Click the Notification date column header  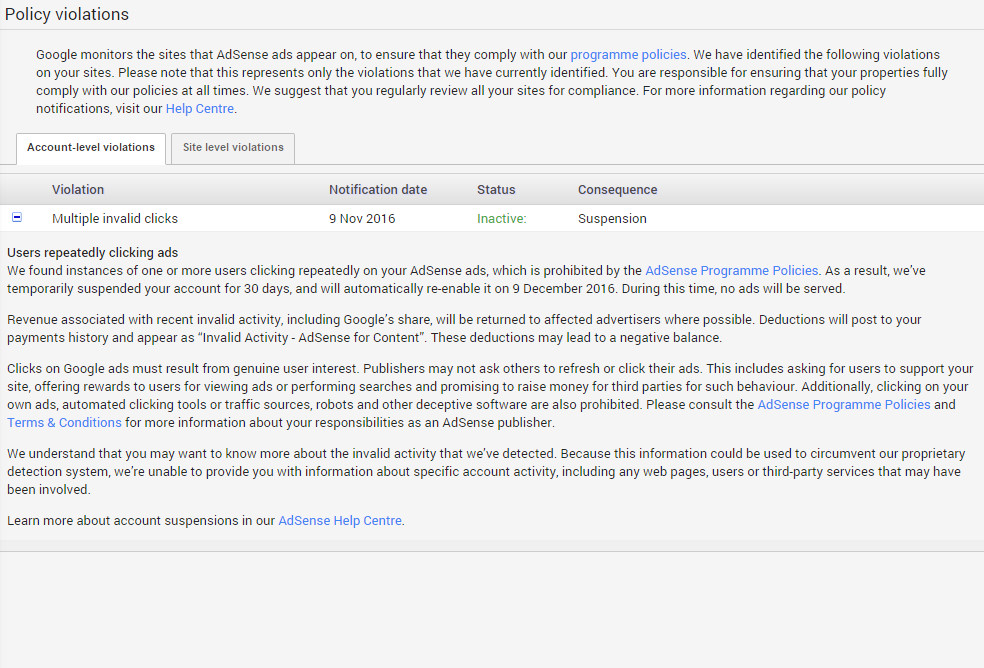point(378,190)
